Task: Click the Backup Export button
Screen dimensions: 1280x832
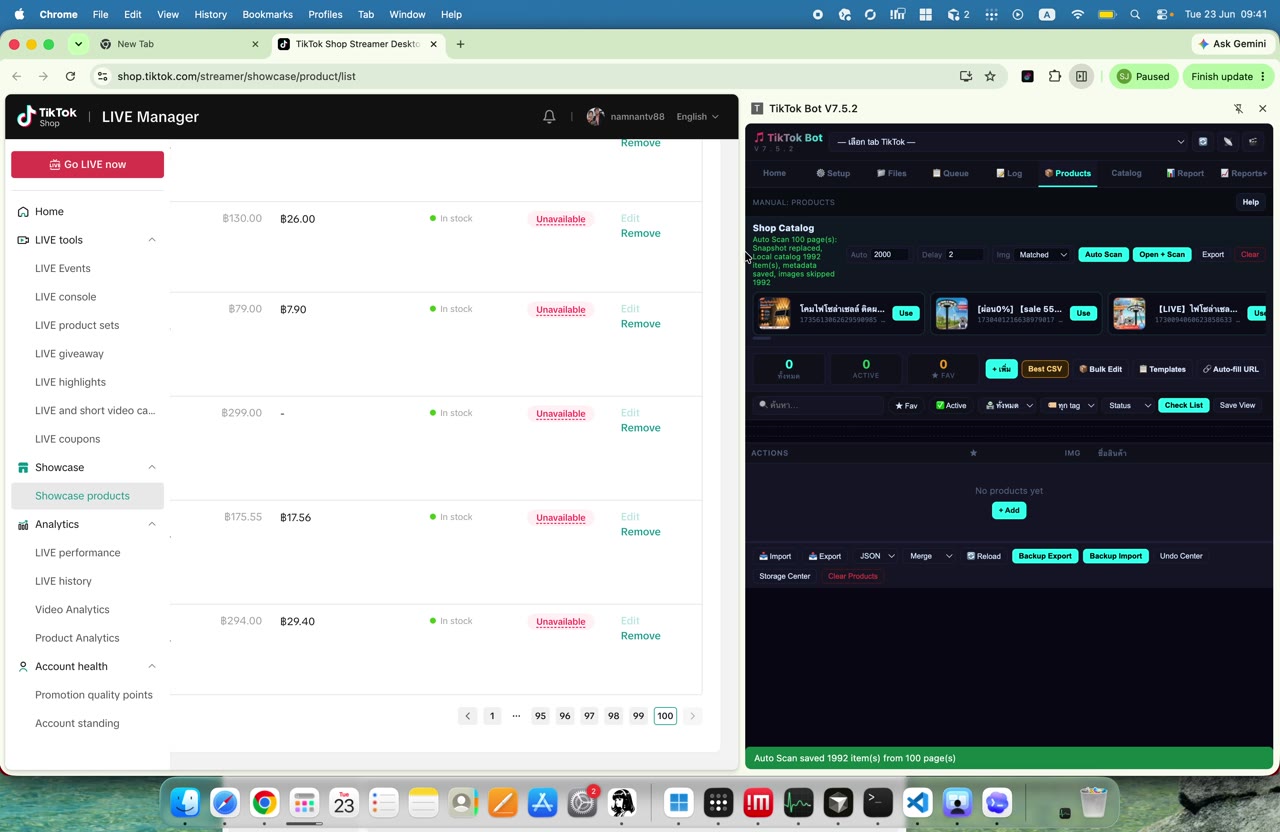Action: point(1045,556)
